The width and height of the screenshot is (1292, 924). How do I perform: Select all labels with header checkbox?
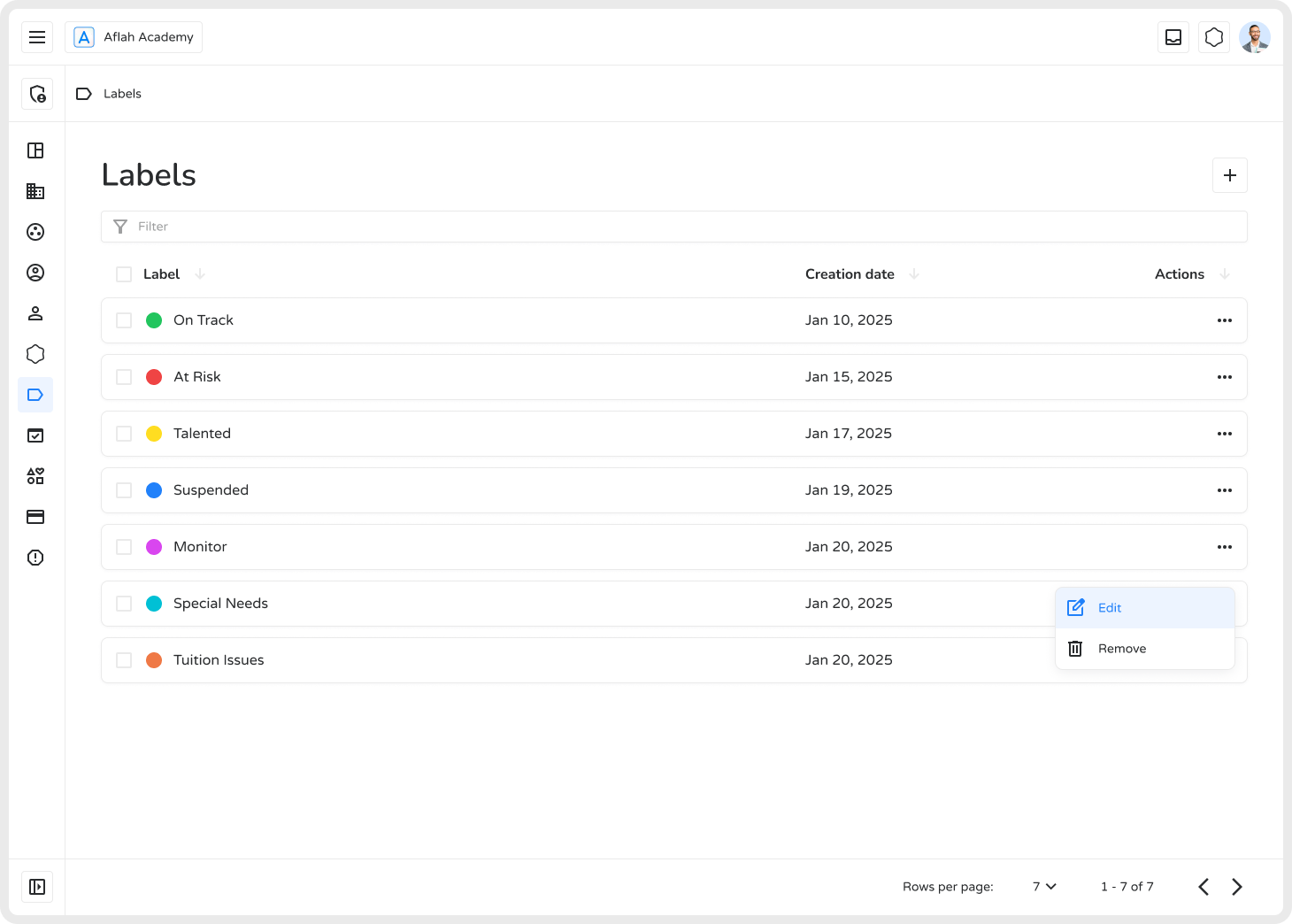[124, 274]
